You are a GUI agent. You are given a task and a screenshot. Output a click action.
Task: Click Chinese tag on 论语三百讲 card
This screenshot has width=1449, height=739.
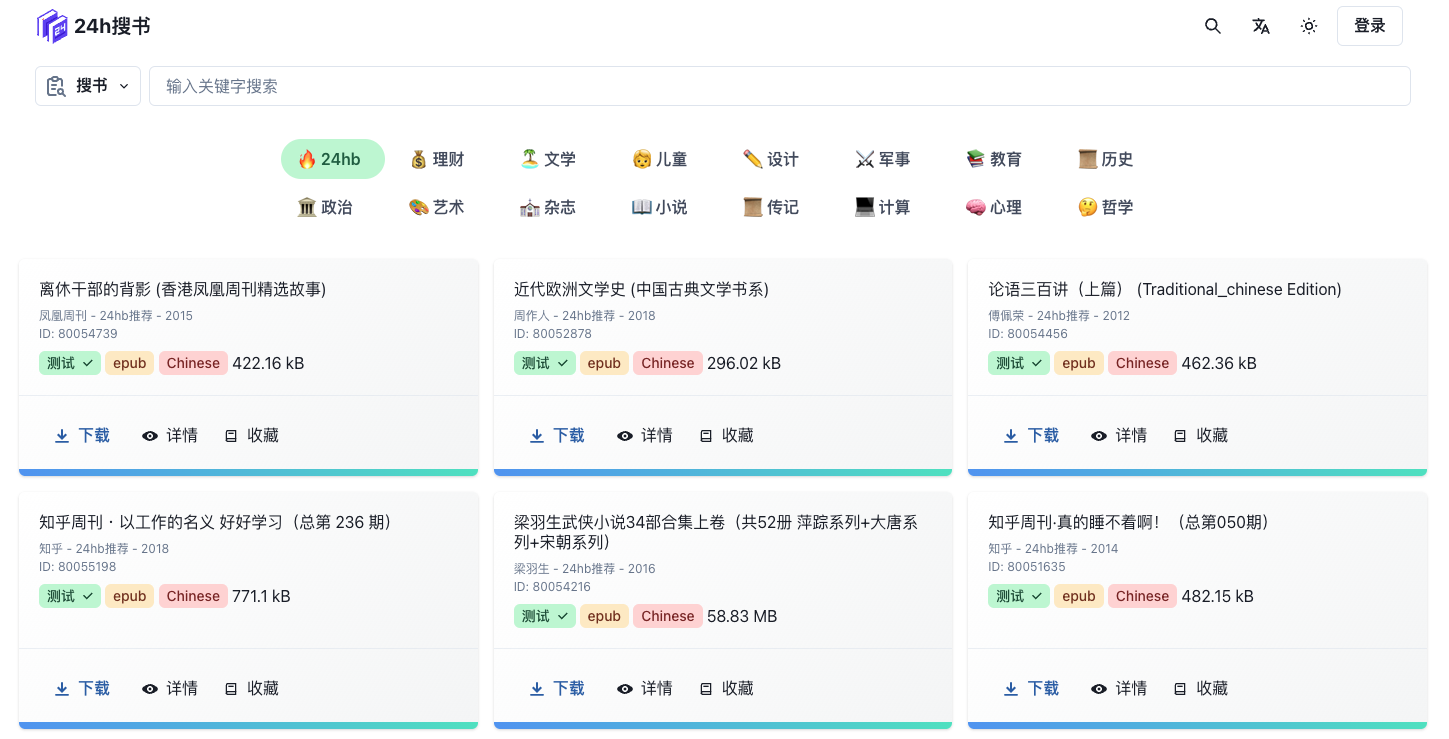click(x=1142, y=363)
